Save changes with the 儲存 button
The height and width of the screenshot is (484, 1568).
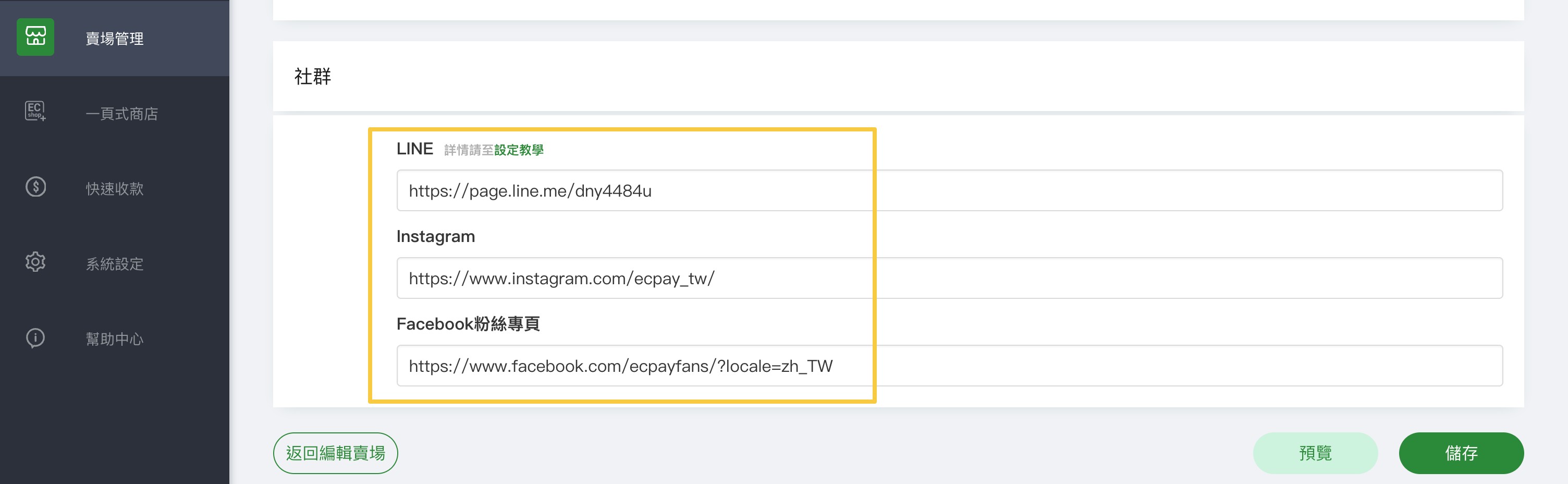coord(1461,453)
